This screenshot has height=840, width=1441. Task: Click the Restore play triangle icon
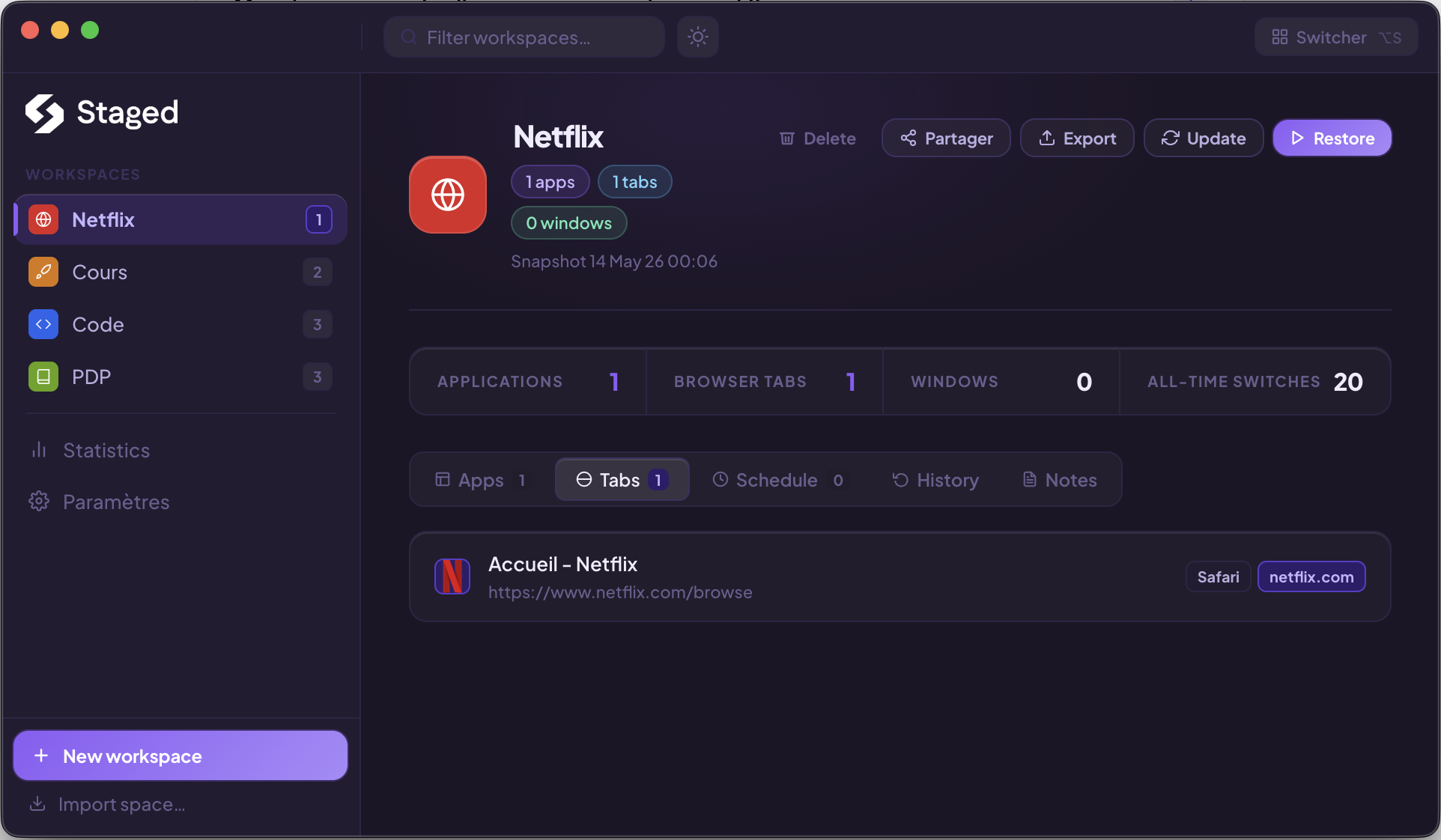click(1297, 139)
